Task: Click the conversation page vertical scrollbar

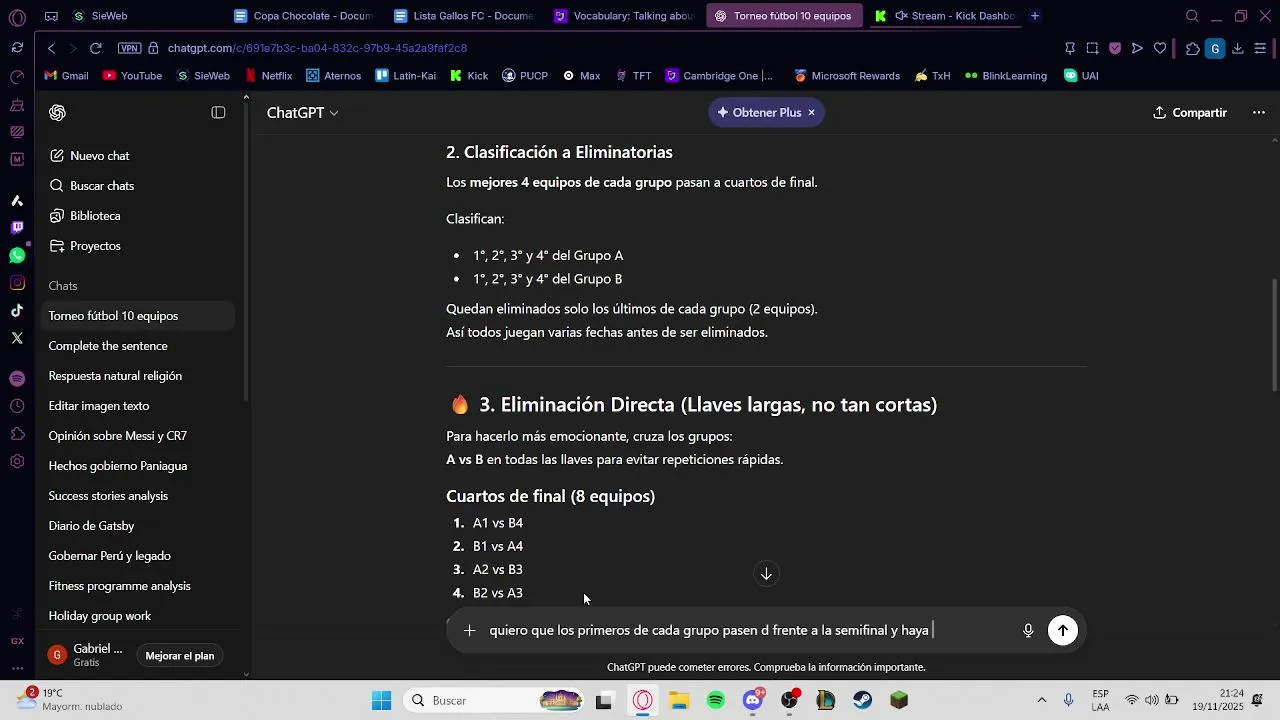Action: coord(1274,335)
